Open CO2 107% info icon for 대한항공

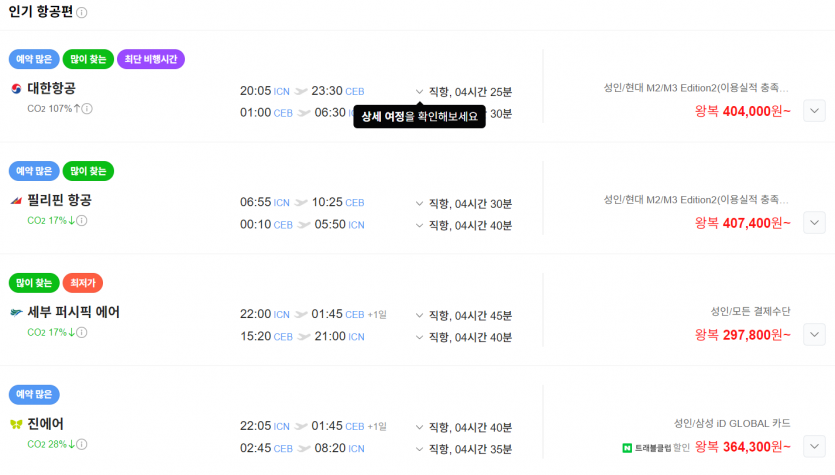coord(87,109)
